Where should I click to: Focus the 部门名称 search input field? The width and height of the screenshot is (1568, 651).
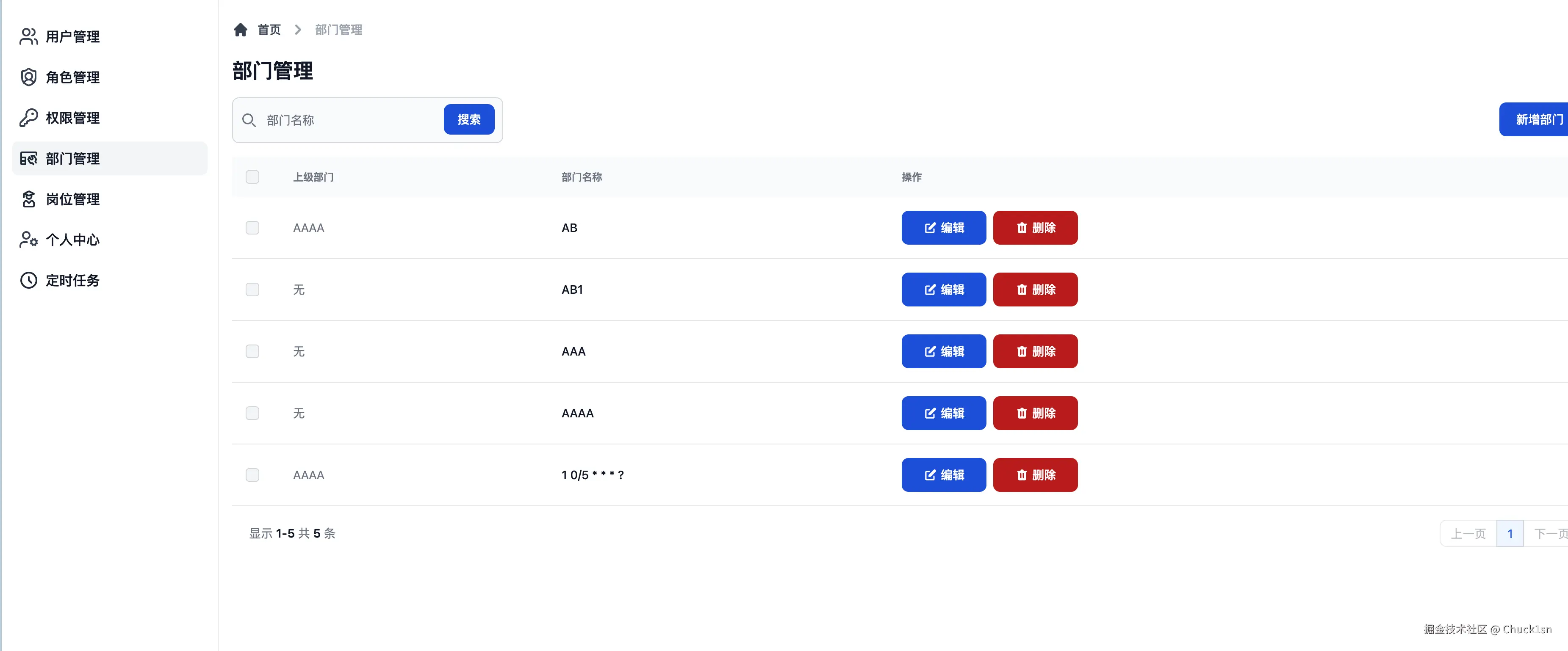[350, 121]
